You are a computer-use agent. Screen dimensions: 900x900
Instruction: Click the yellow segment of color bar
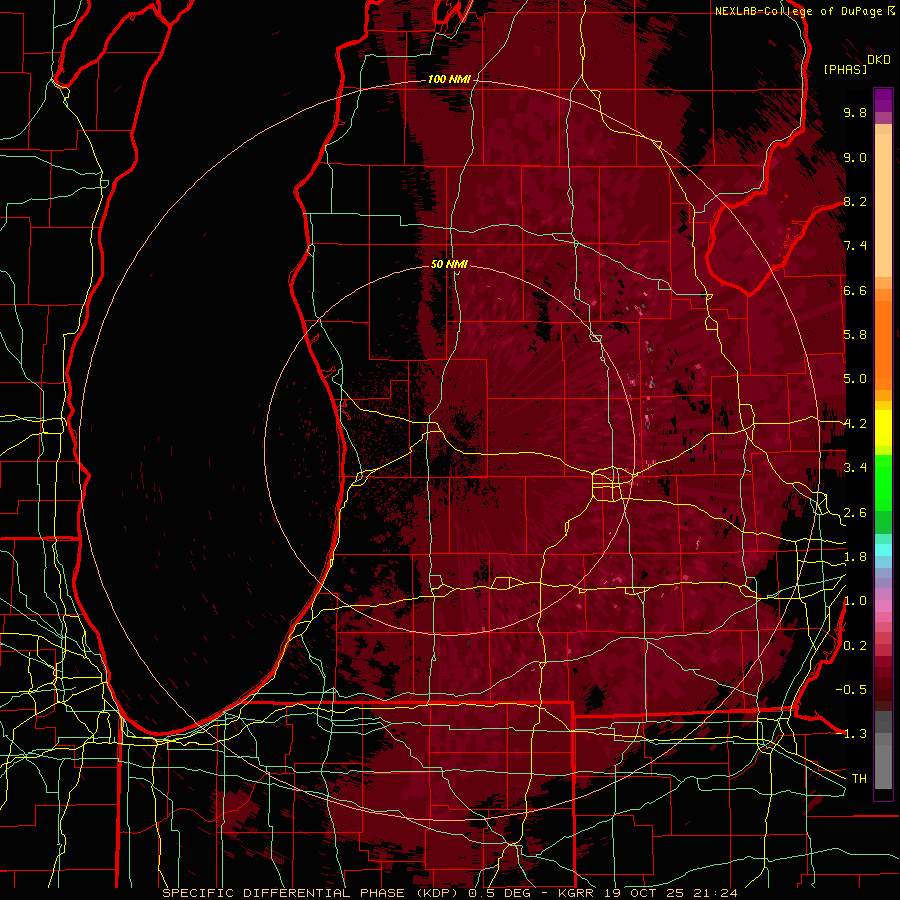[x=883, y=428]
